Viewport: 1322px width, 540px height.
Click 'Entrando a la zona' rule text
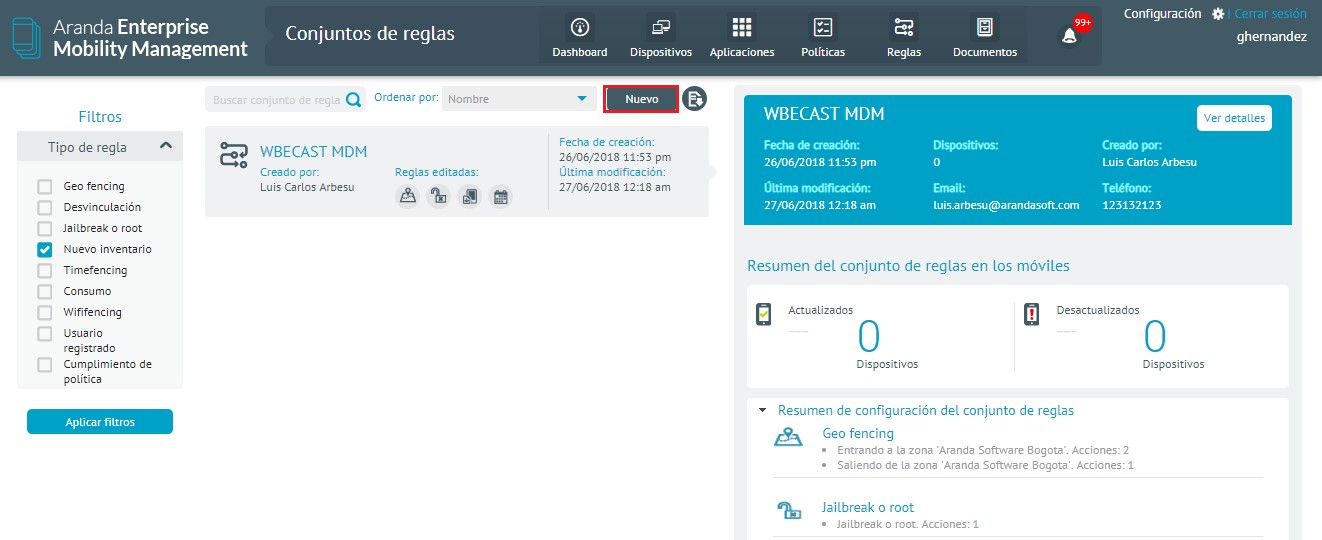coord(983,451)
